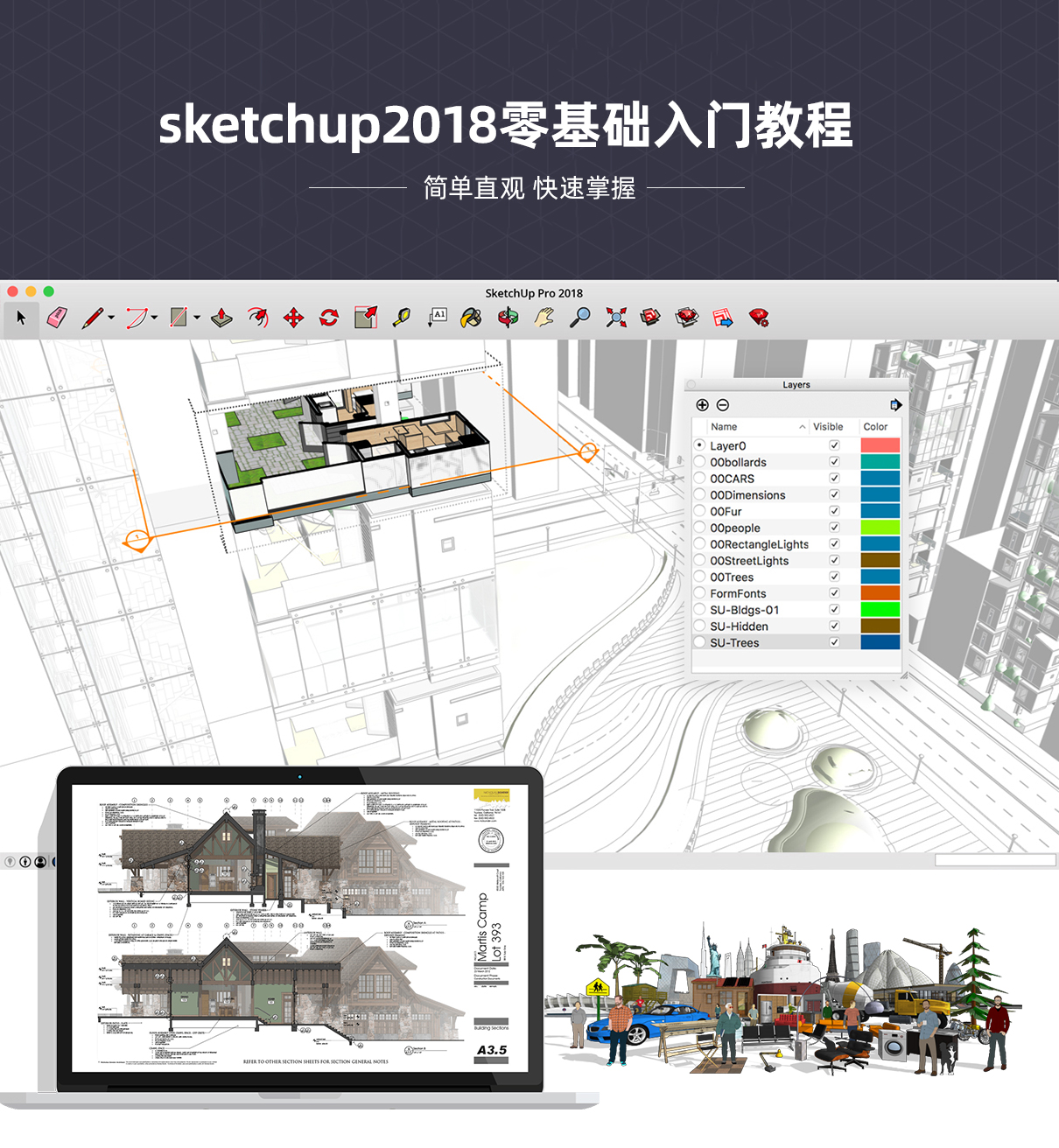Make 00CARS the active layer

(700, 479)
